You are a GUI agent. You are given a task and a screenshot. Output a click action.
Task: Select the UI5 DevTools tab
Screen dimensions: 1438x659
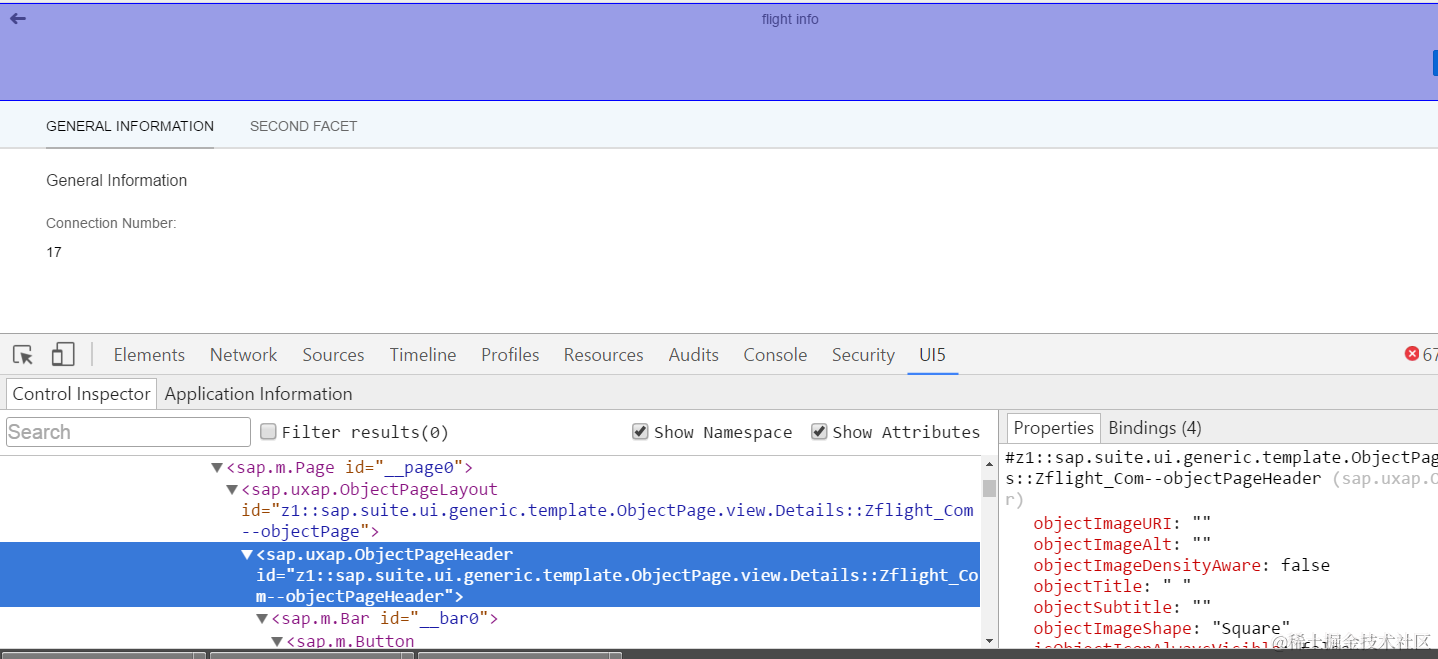(932, 355)
